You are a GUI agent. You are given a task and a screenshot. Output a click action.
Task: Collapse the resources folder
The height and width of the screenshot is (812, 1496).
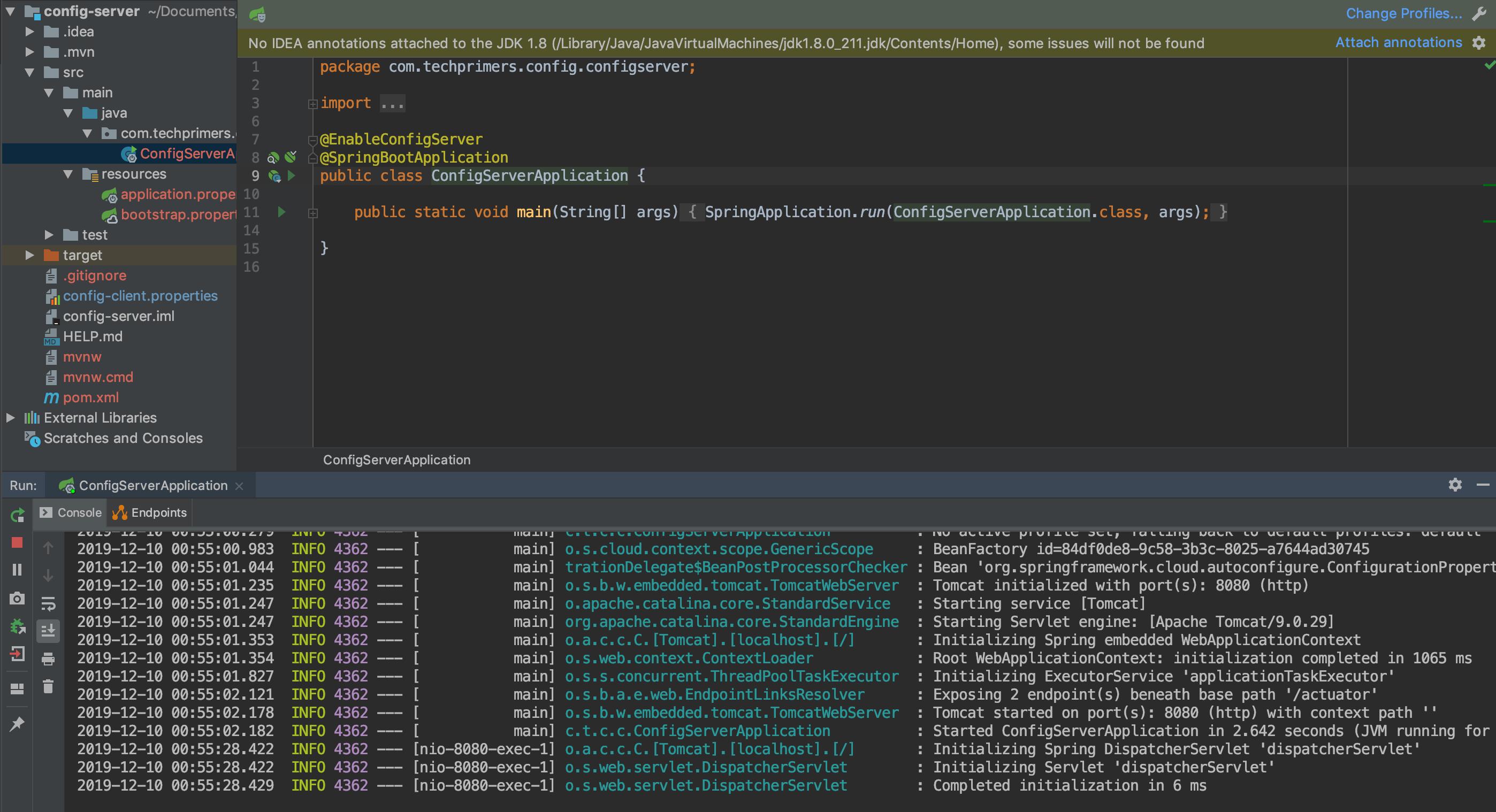(x=68, y=173)
